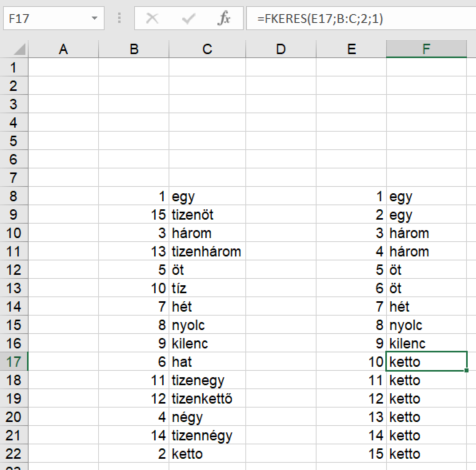Screen dimensions: 476x470
Task: Click cell C18 'tizenegy'
Action: point(207,380)
